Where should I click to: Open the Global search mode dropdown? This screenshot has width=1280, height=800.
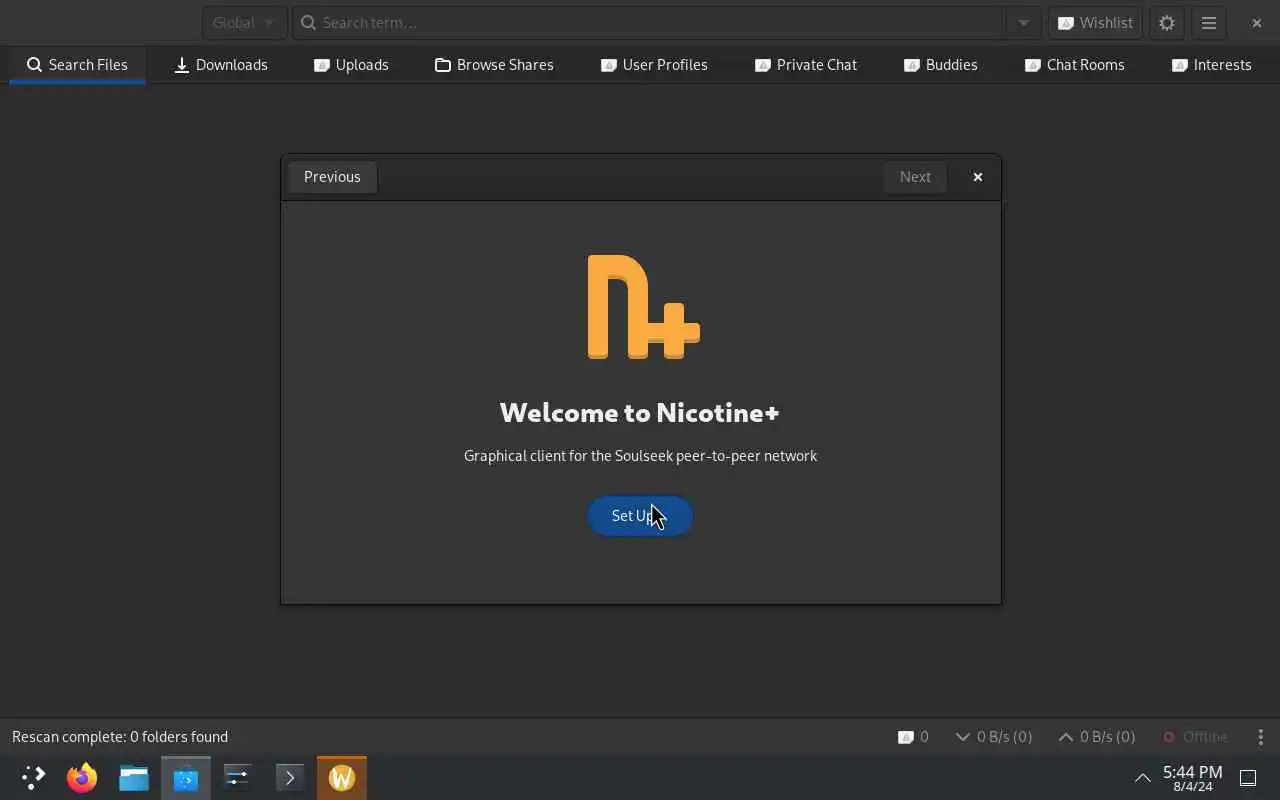click(x=244, y=22)
